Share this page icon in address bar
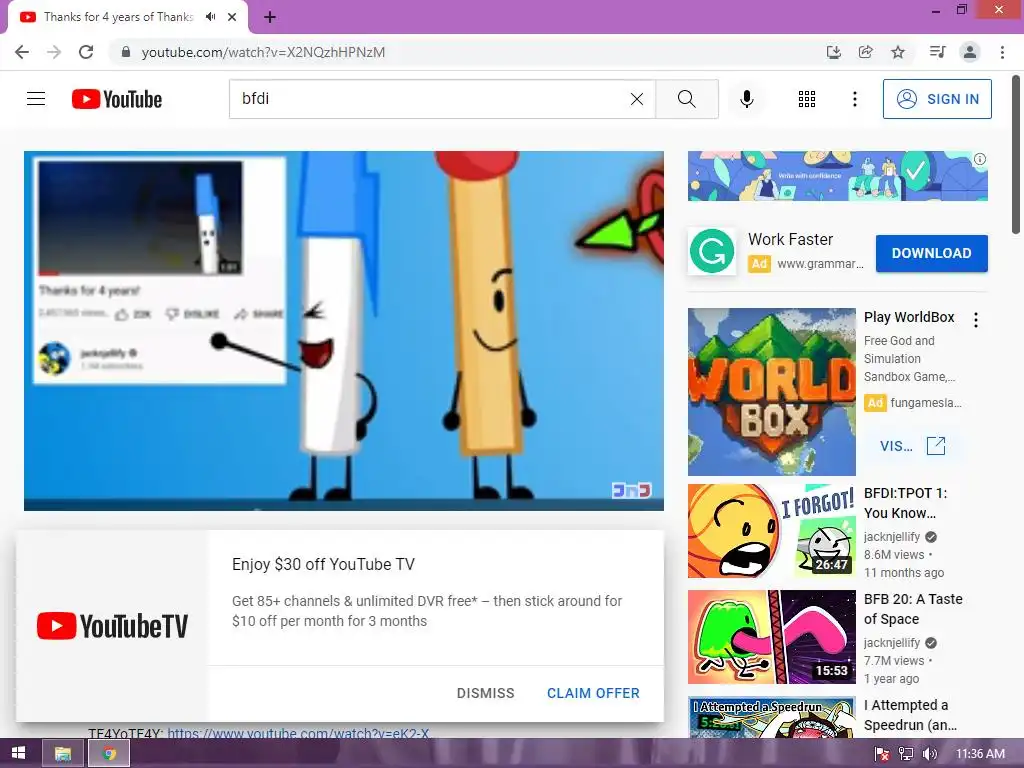Viewport: 1024px width, 768px height. click(x=865, y=52)
